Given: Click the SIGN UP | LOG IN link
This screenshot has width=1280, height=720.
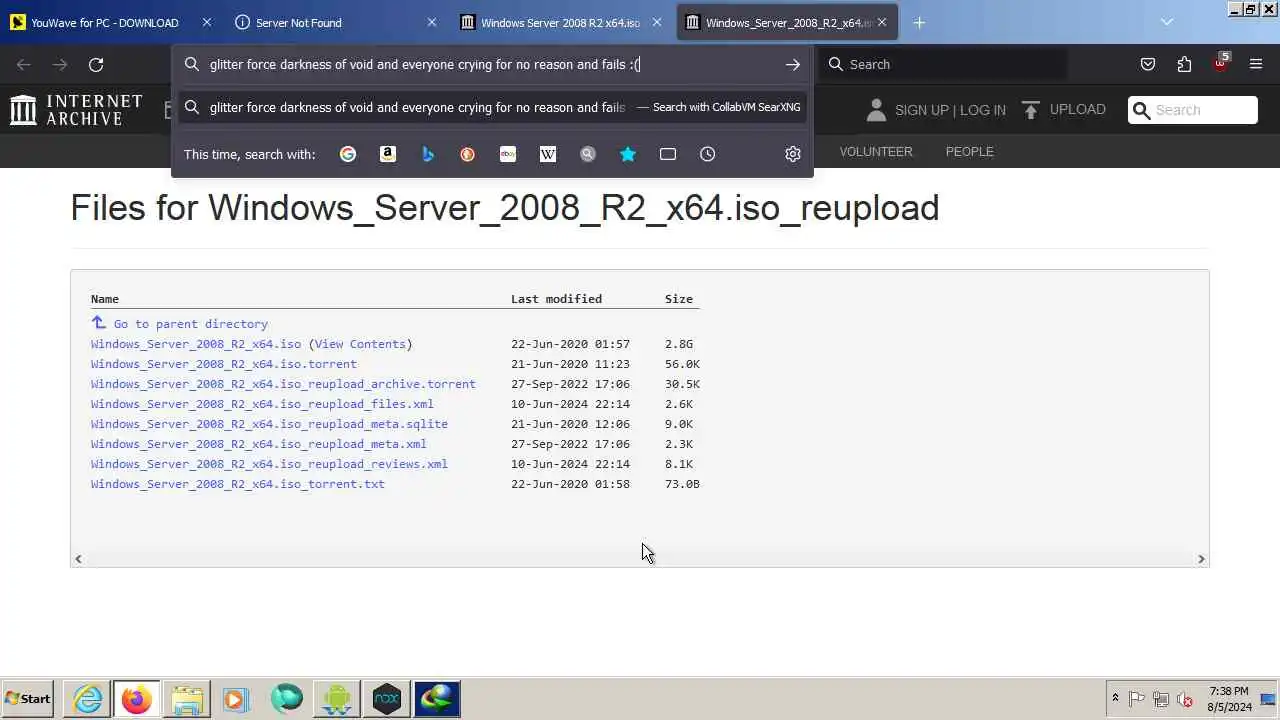Looking at the screenshot, I should [x=950, y=110].
